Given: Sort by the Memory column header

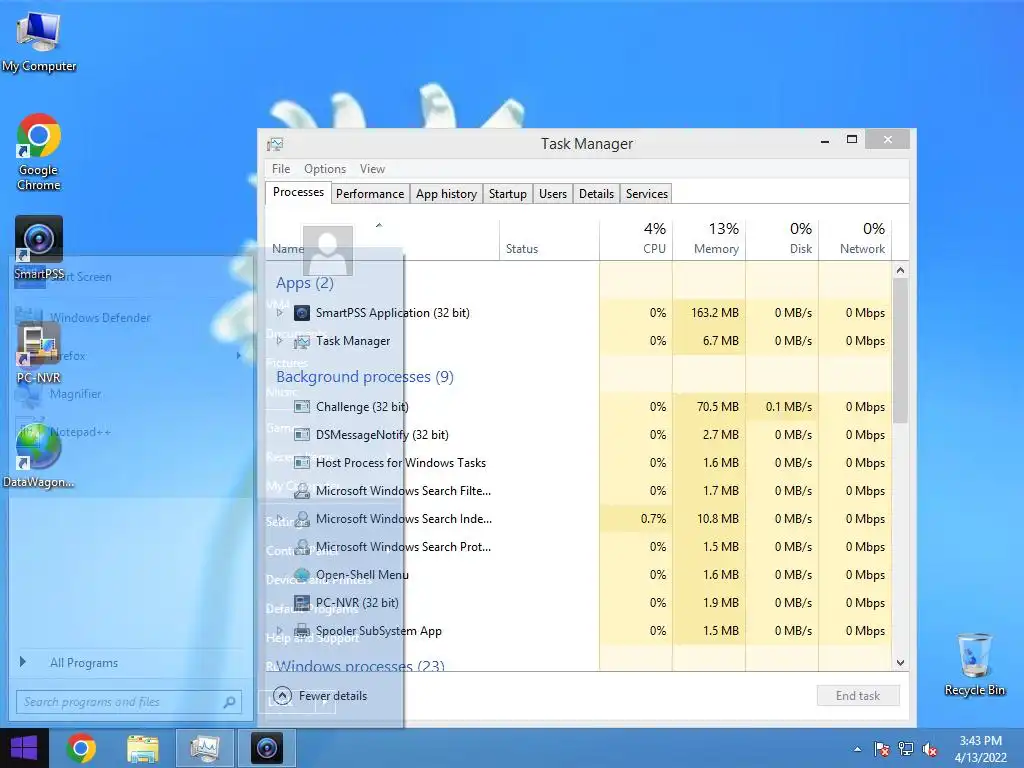Looking at the screenshot, I should click(709, 239).
